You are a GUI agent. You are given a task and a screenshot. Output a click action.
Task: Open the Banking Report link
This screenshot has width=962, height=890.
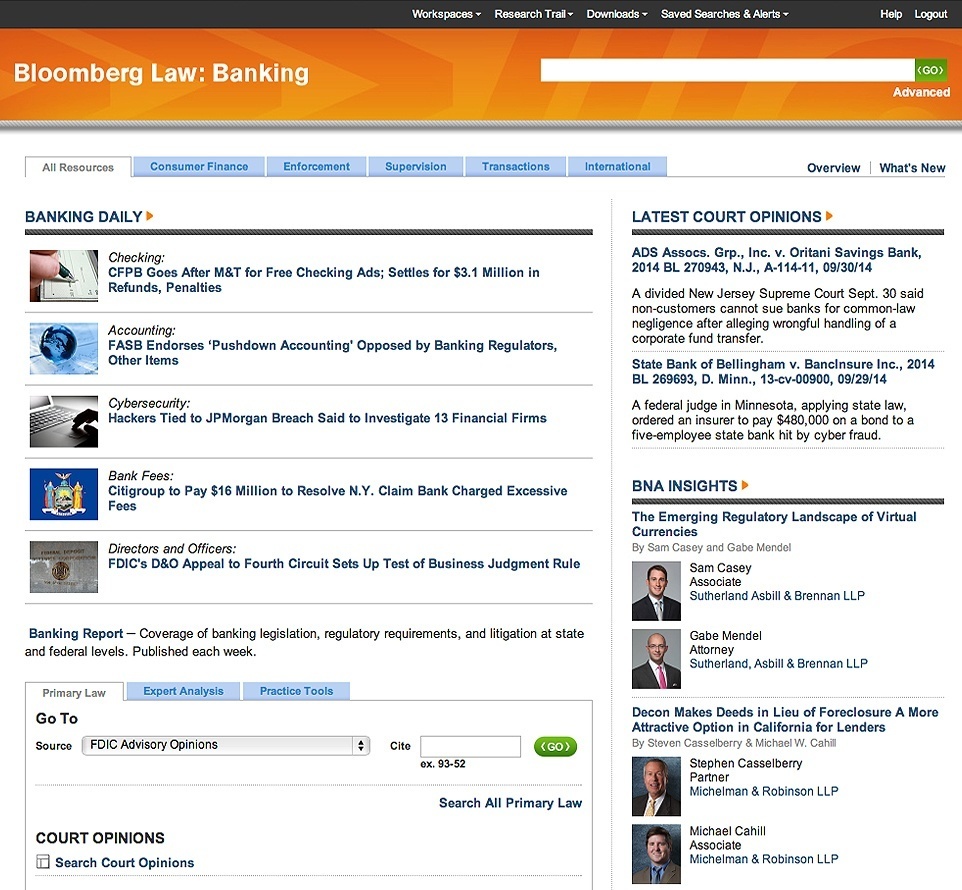click(x=76, y=633)
